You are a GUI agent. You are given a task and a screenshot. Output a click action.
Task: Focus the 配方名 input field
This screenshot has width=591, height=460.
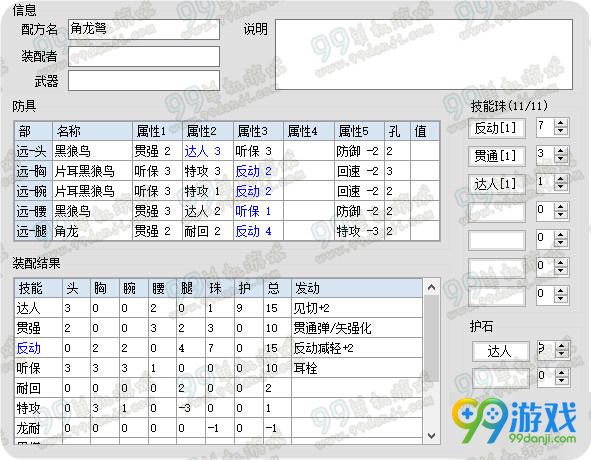tap(144, 29)
